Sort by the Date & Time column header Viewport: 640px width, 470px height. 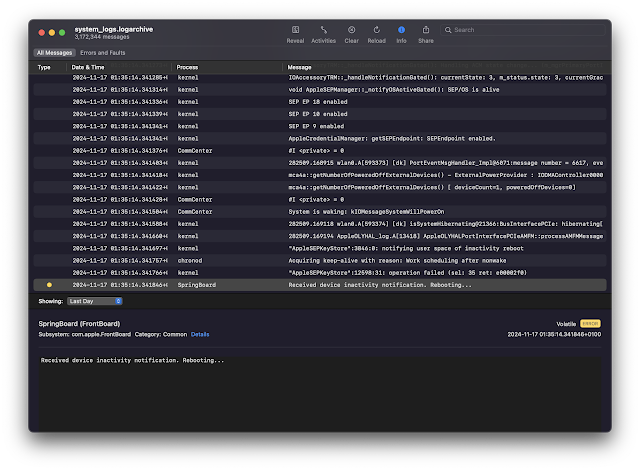[x=89, y=67]
